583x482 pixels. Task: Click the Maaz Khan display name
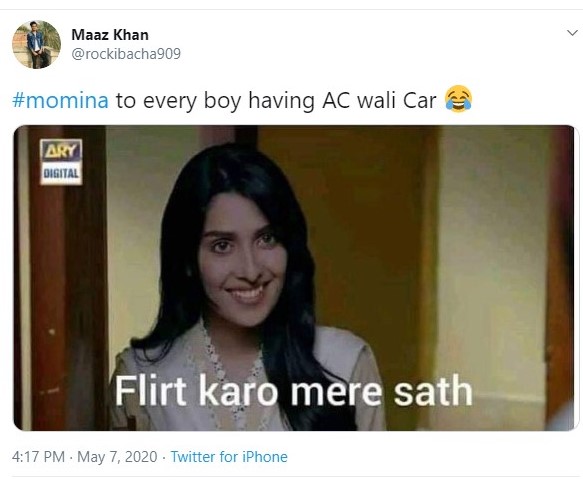coord(110,35)
